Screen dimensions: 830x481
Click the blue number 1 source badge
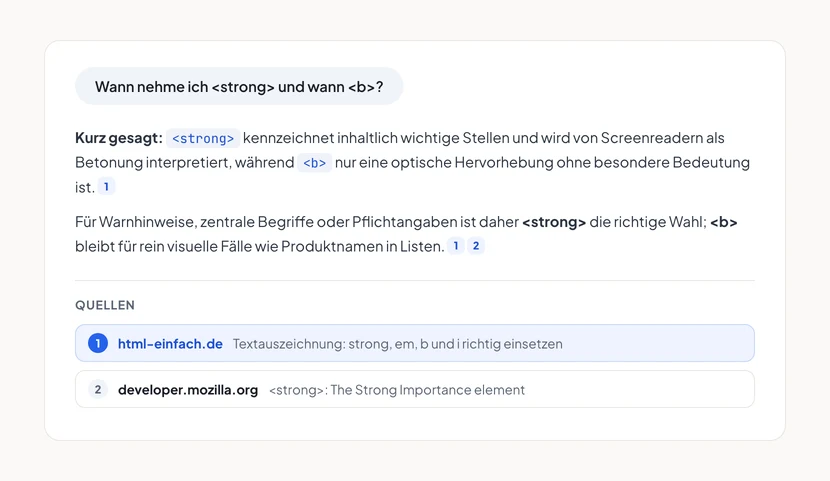(98, 343)
